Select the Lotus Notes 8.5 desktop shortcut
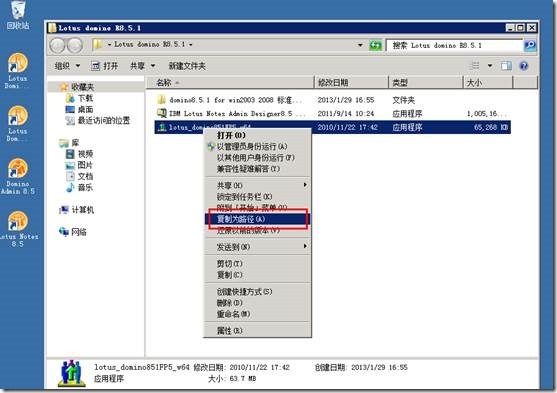Image resolution: width=557 pixels, height=393 pixels. (18, 229)
